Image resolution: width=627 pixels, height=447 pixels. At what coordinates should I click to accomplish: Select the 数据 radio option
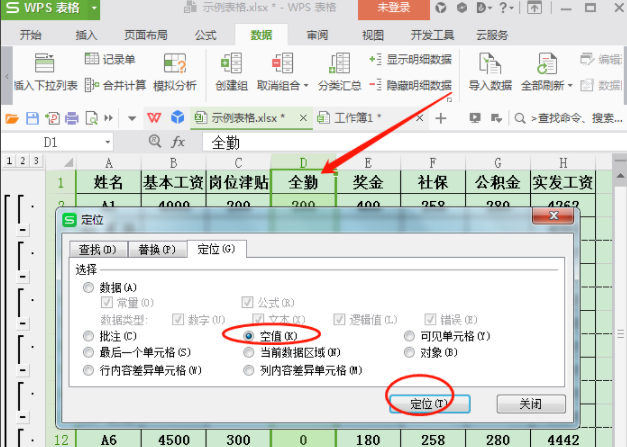pos(89,287)
